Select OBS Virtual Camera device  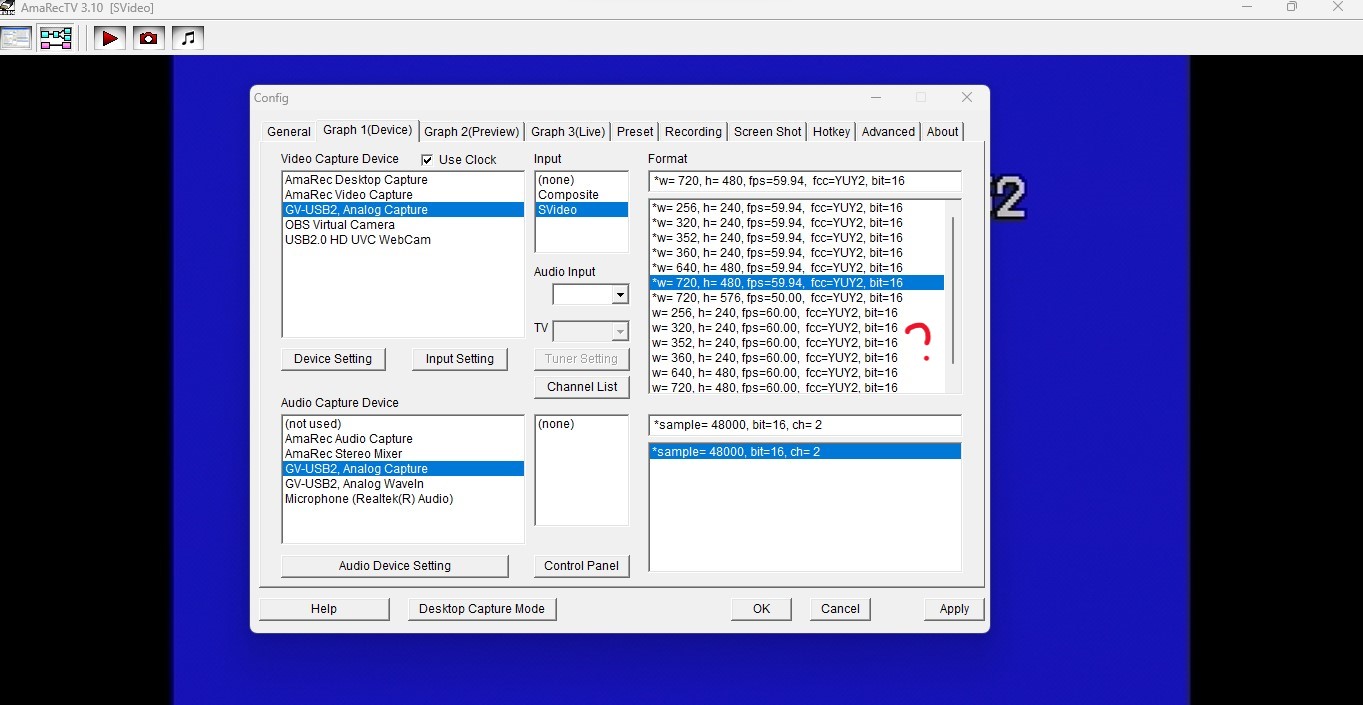(x=403, y=225)
